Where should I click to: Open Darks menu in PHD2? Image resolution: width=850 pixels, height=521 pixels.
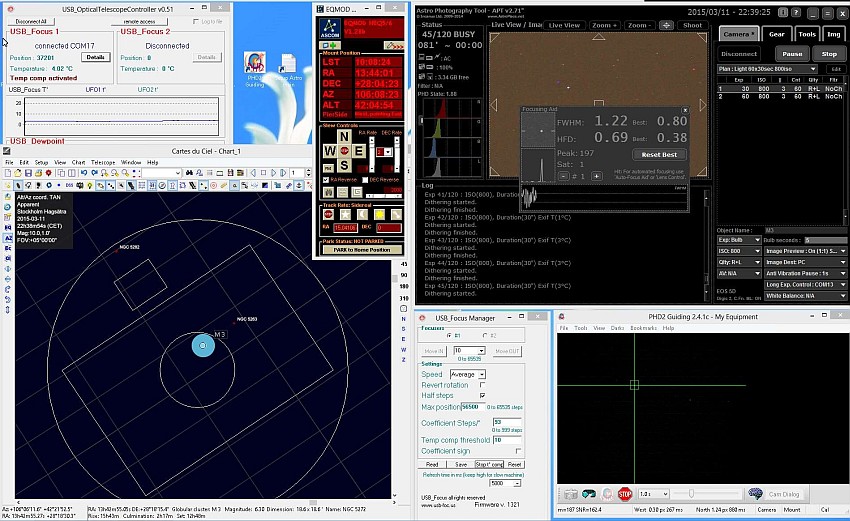click(x=617, y=328)
